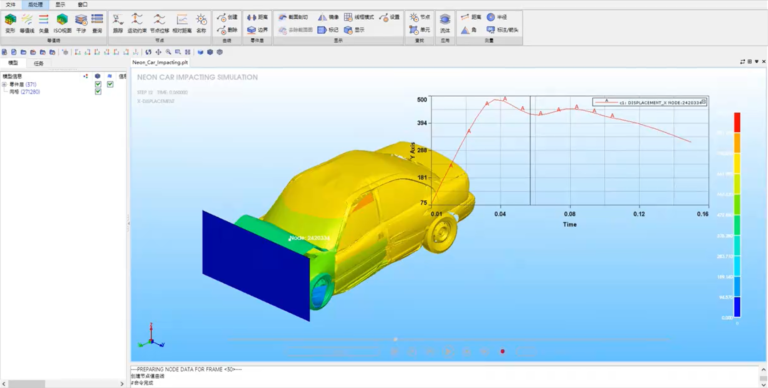This screenshot has height=388, width=768.
Task: Open the 显示 ribbon tab
Action: [x=60, y=4]
